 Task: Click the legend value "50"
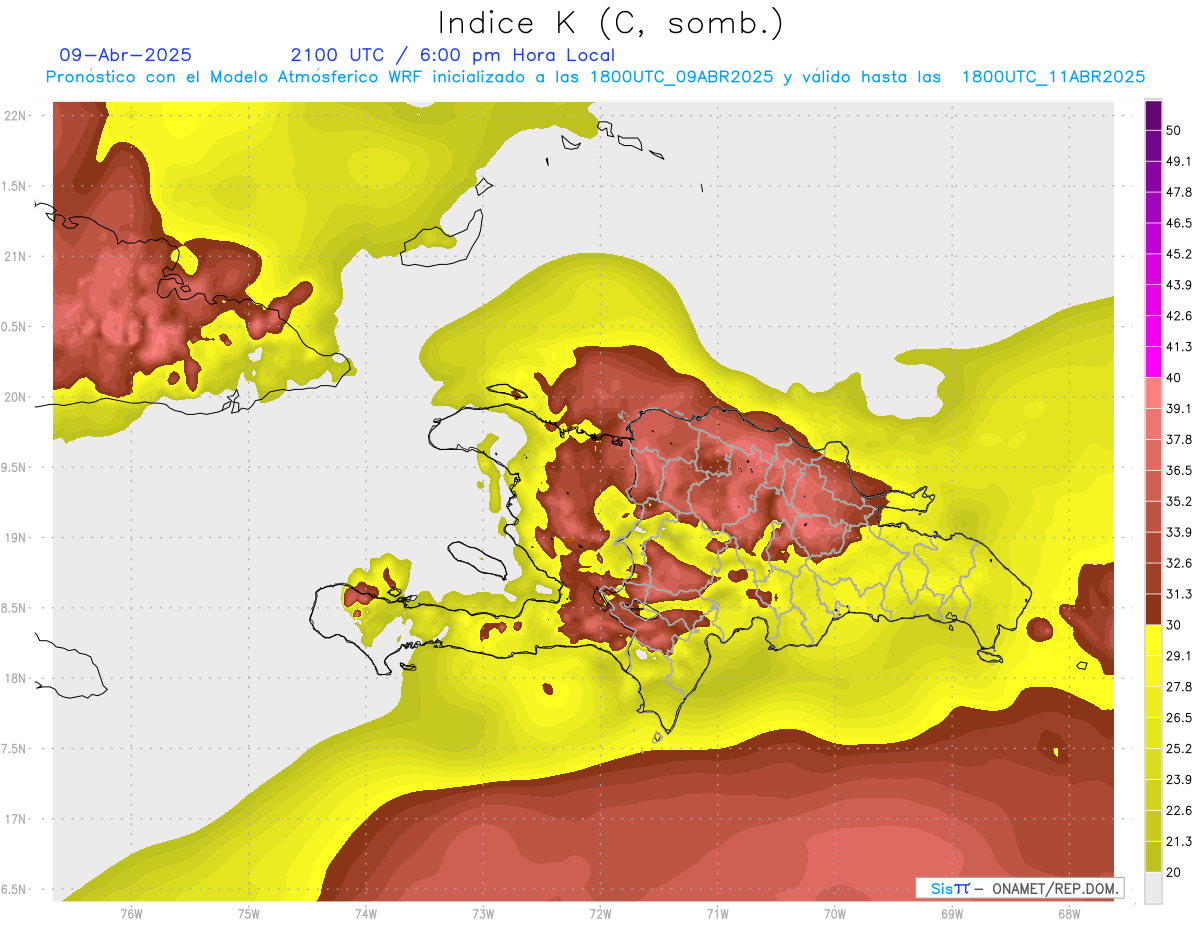point(1174,130)
